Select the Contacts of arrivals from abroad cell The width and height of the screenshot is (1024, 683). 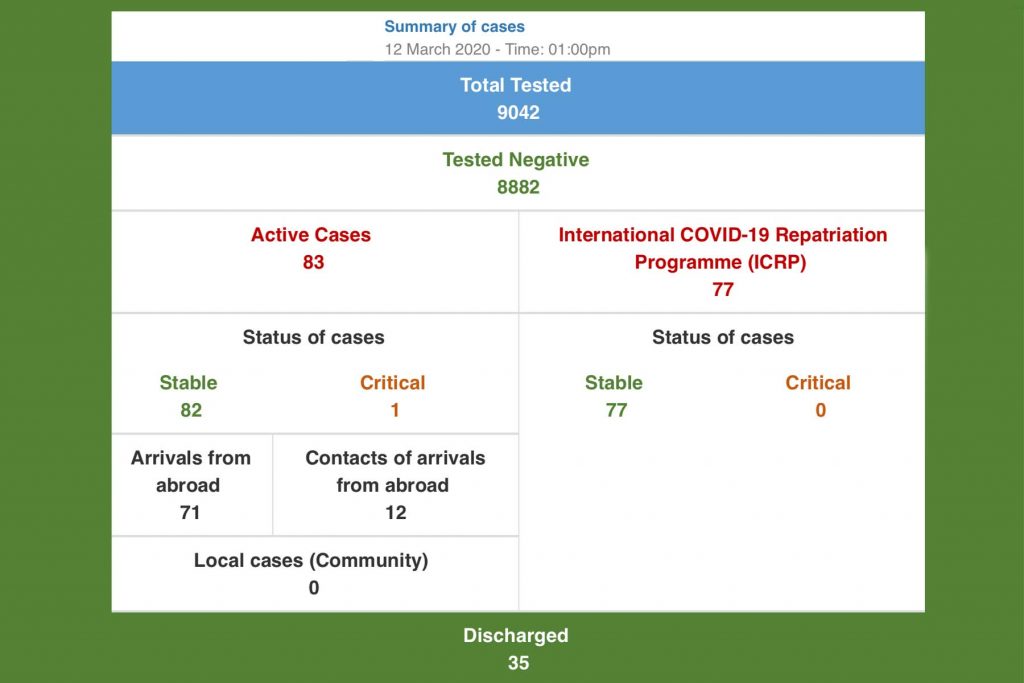[395, 484]
